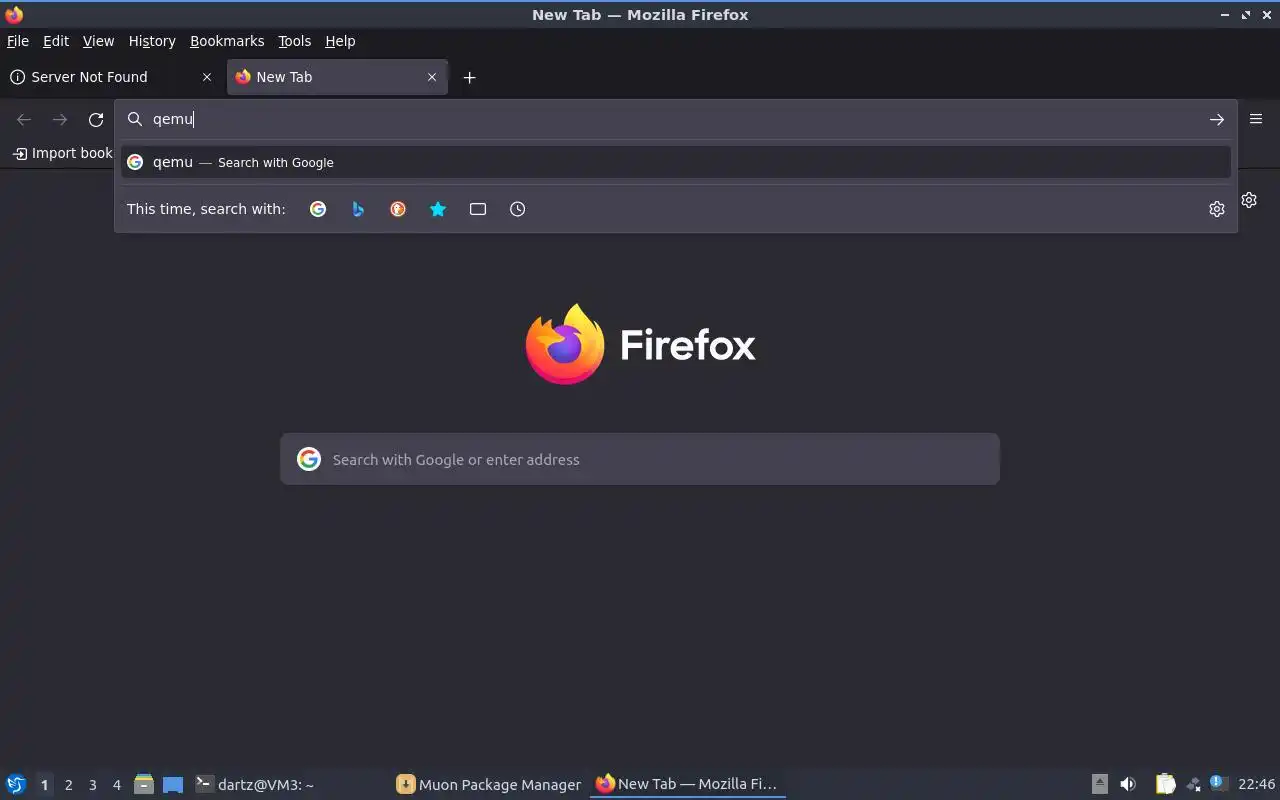The height and width of the screenshot is (800, 1280).
Task: Search history using the clock icon
Action: [x=517, y=209]
